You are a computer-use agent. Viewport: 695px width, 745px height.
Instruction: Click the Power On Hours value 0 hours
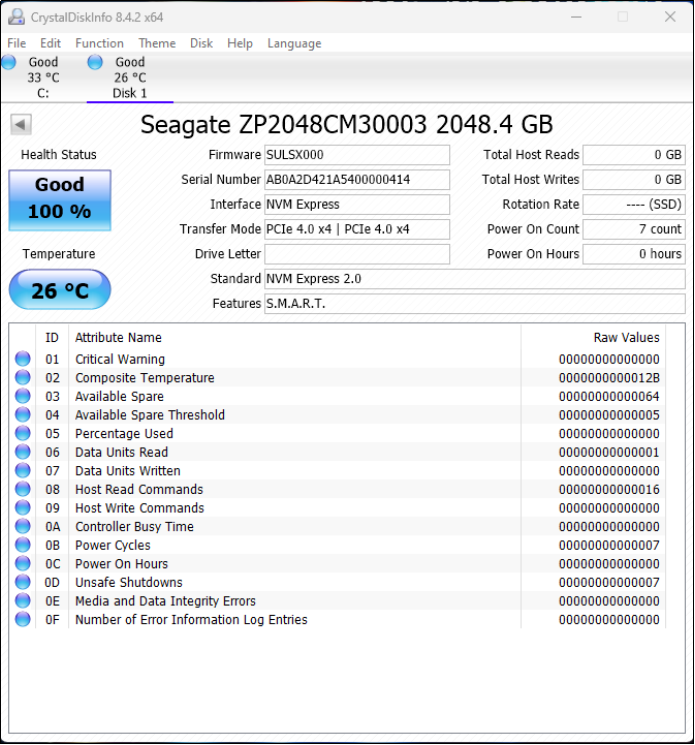634,254
